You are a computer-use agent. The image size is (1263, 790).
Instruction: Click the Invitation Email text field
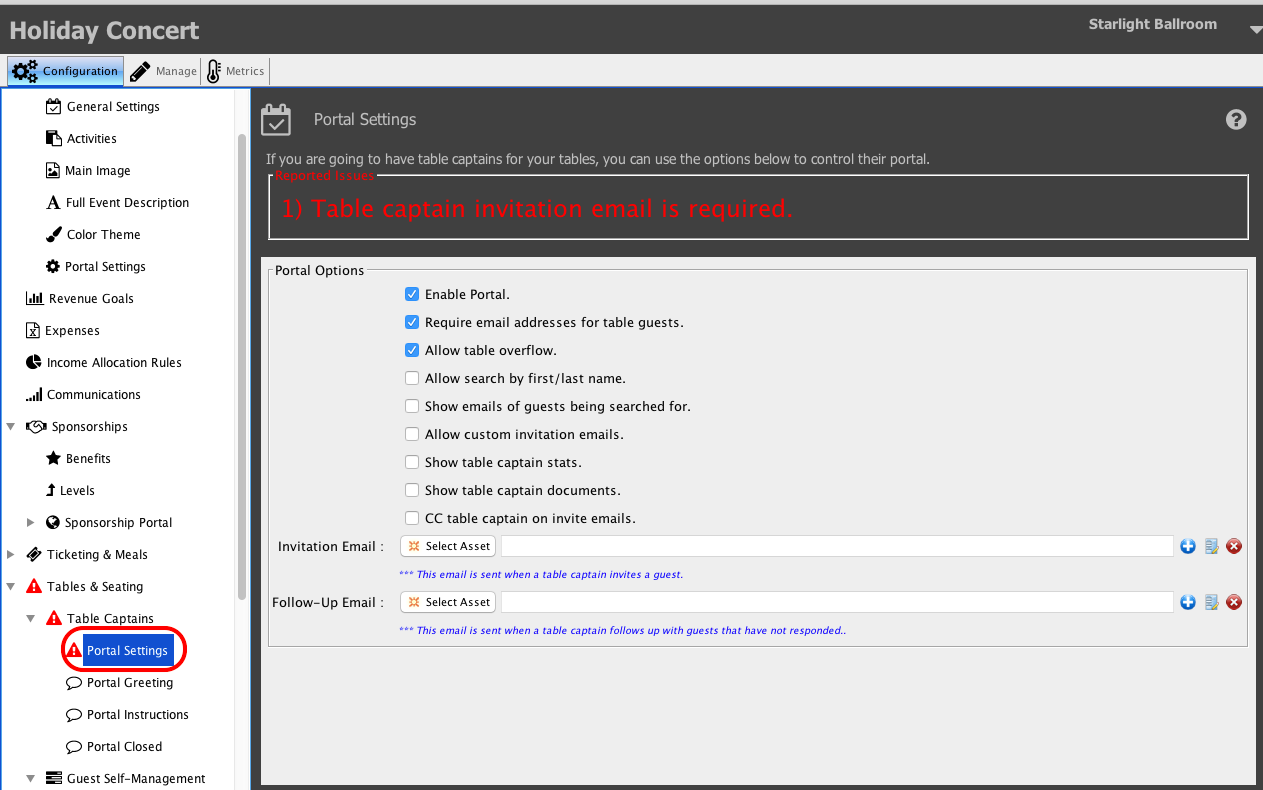click(x=837, y=546)
